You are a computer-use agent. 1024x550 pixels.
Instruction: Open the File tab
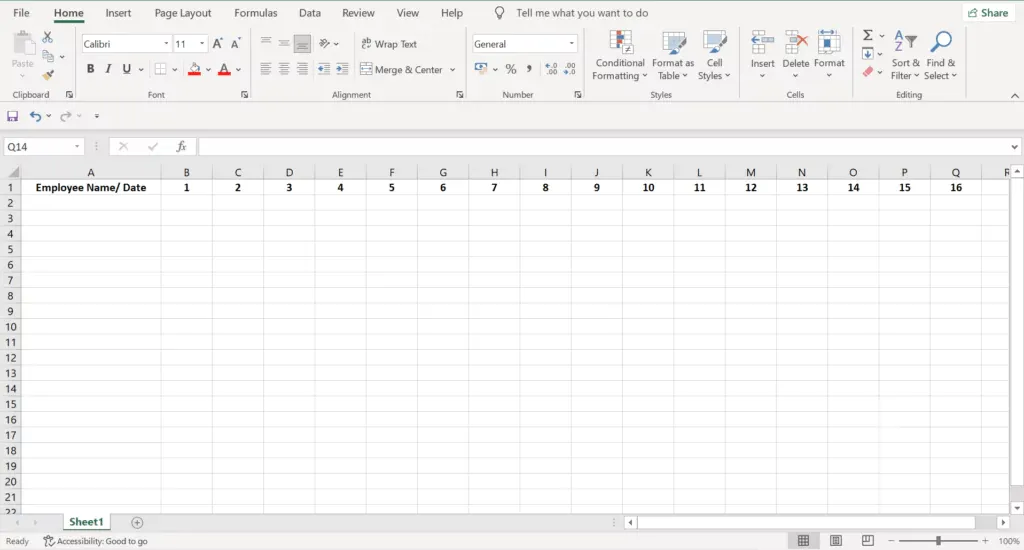click(21, 13)
